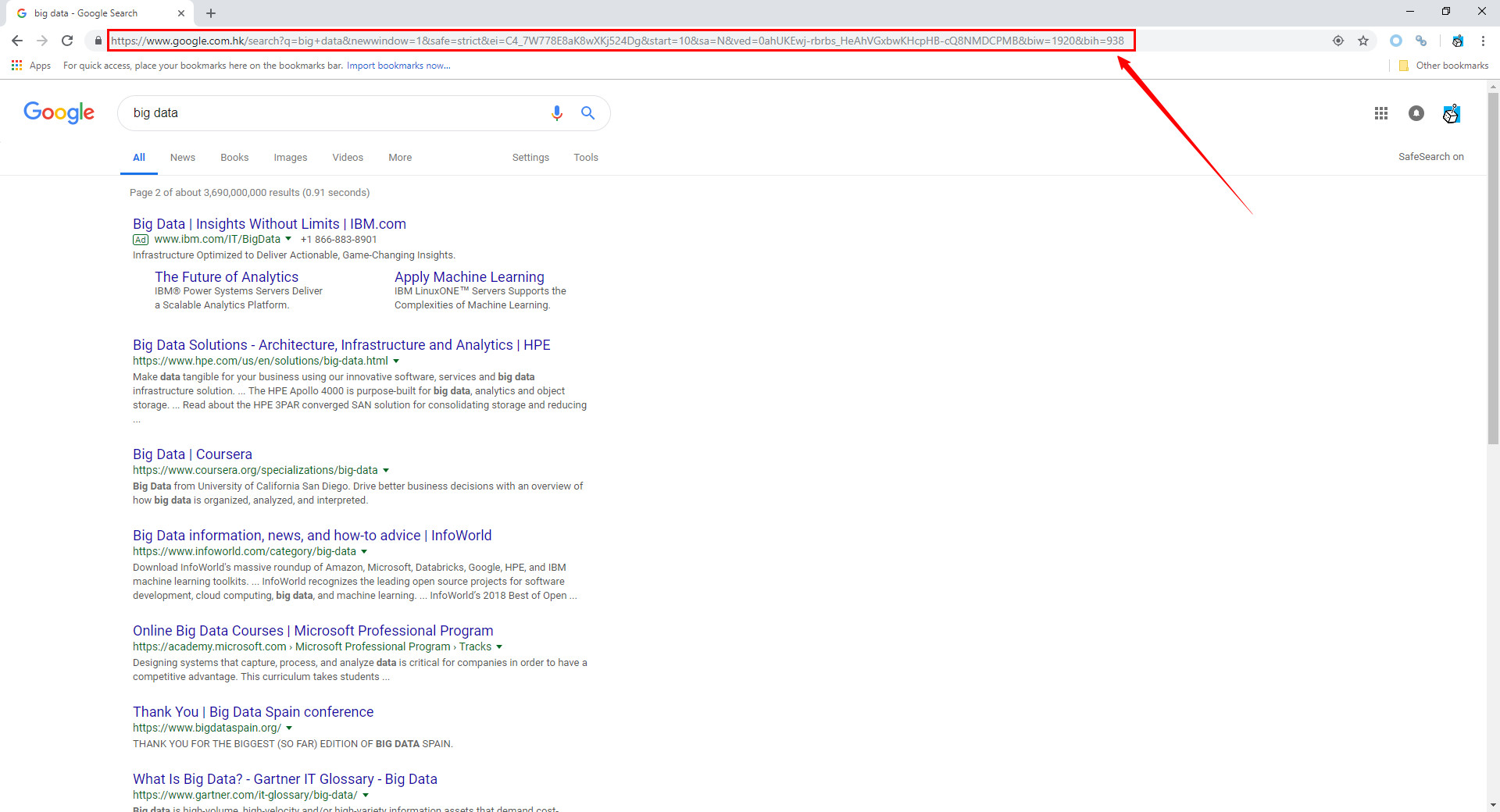Screen dimensions: 1500x812
Task: Bookmark this page with the star
Action: point(1363,41)
